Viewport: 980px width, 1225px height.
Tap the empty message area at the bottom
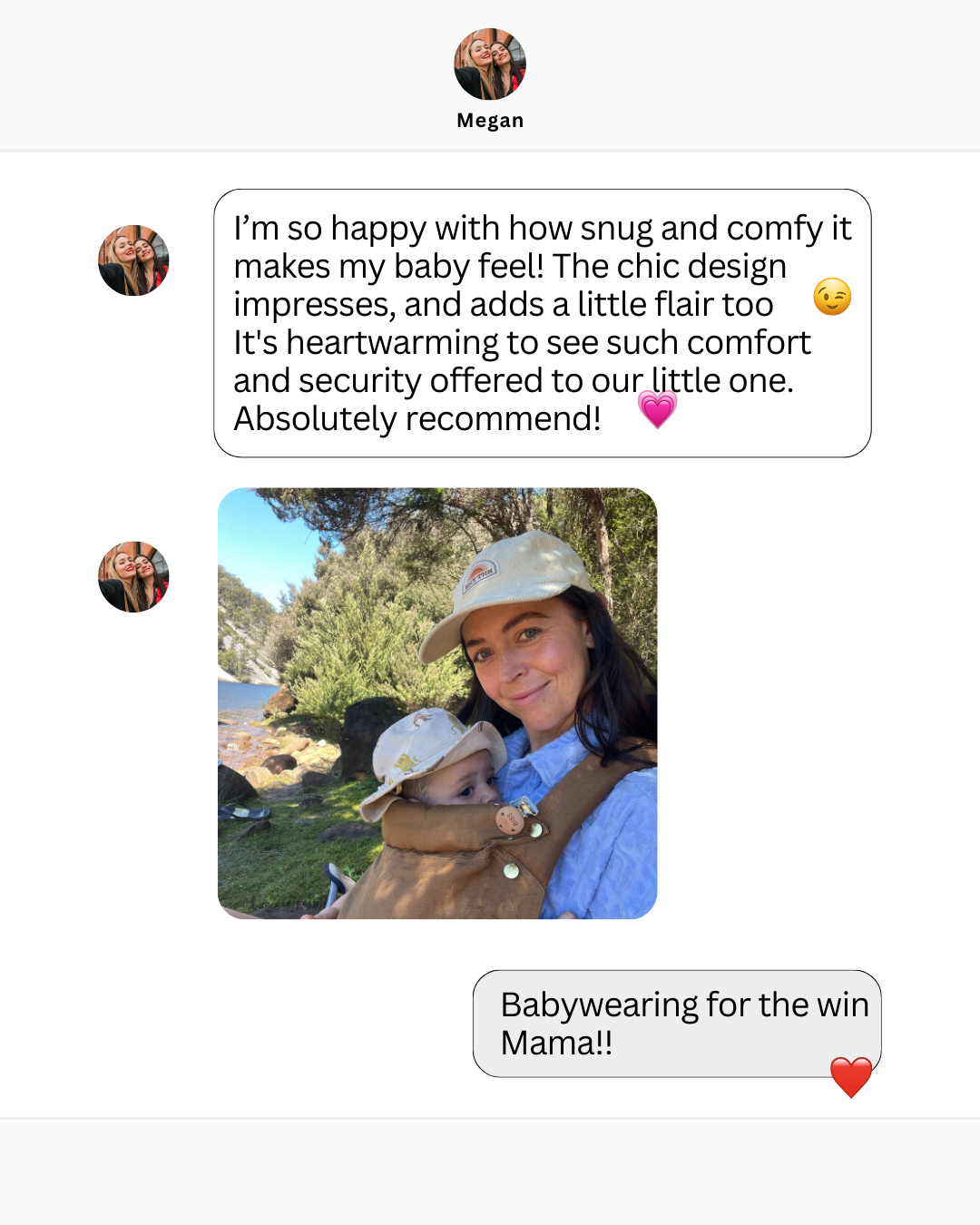click(x=490, y=1171)
